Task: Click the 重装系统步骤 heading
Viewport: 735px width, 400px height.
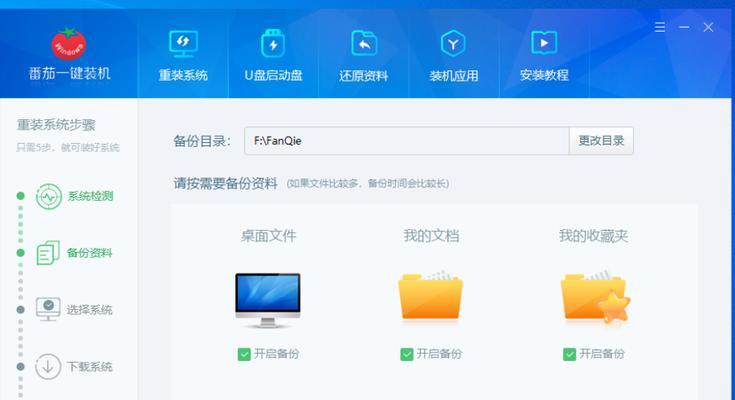Action: tap(56, 125)
